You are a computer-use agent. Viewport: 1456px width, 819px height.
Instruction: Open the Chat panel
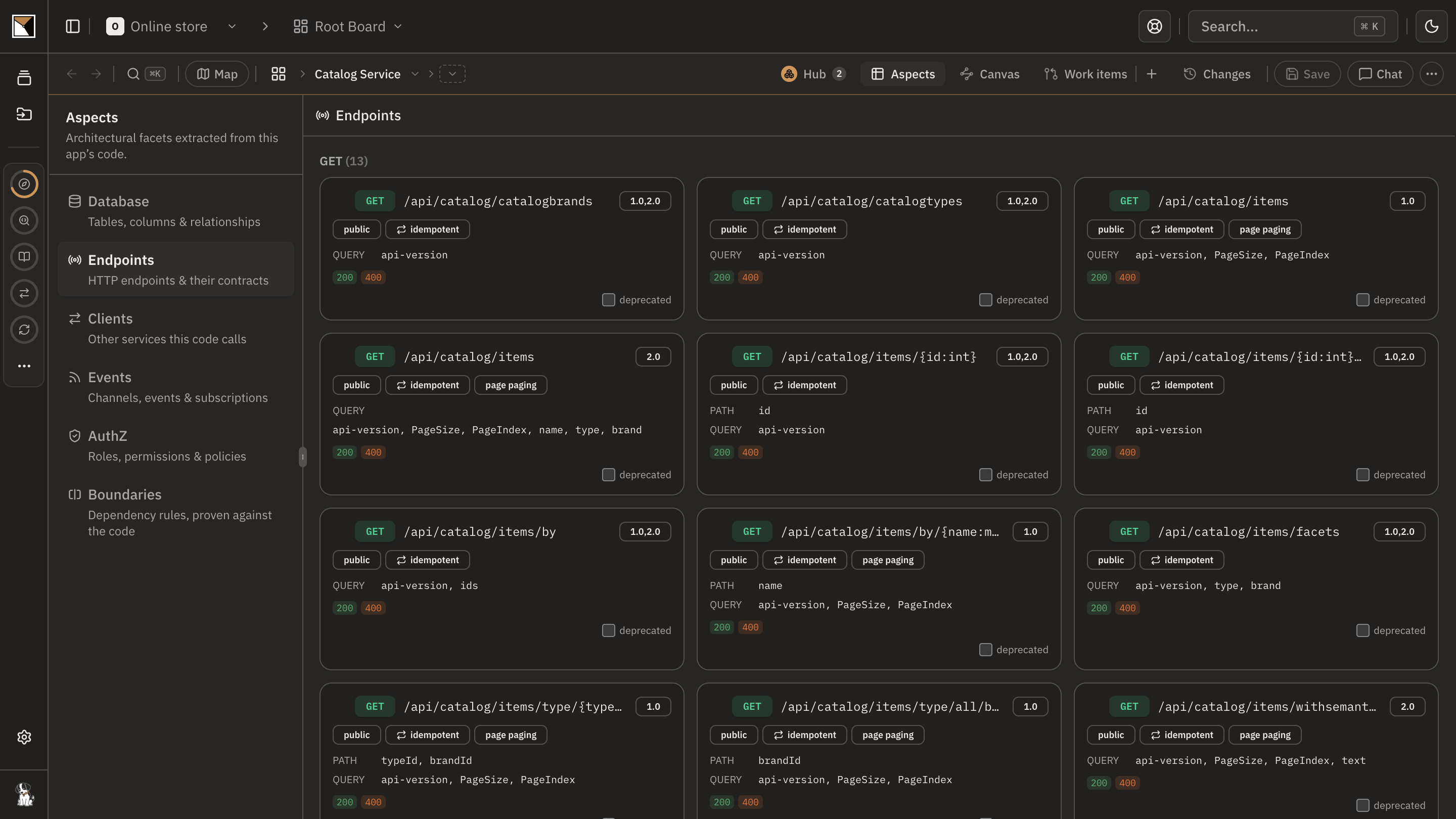pyautogui.click(x=1380, y=74)
